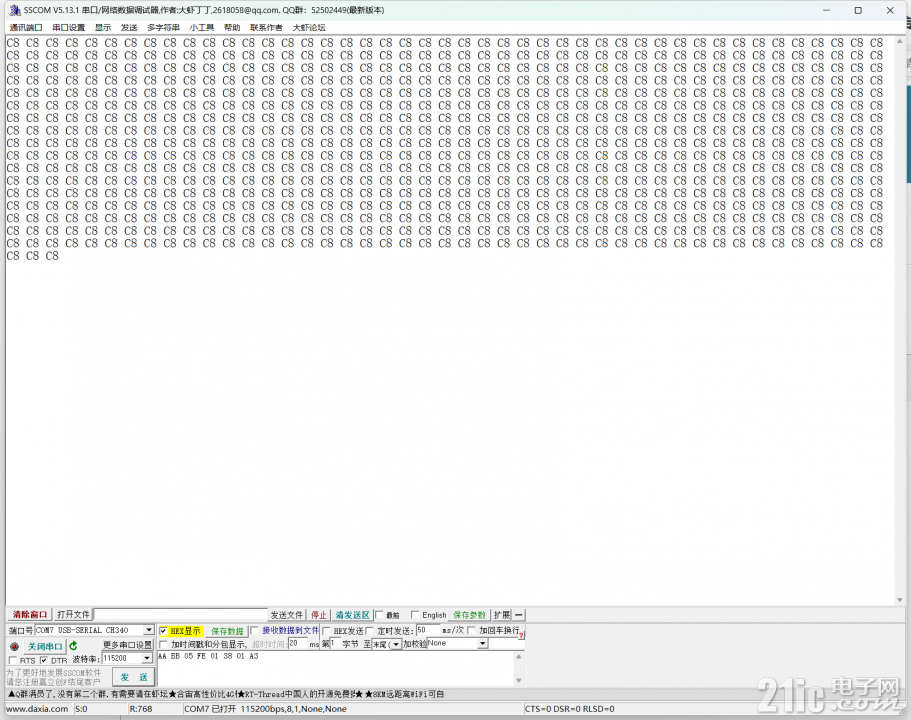The height and width of the screenshot is (720, 911).
Task: Click the 扩展 button
Action: pos(502,615)
